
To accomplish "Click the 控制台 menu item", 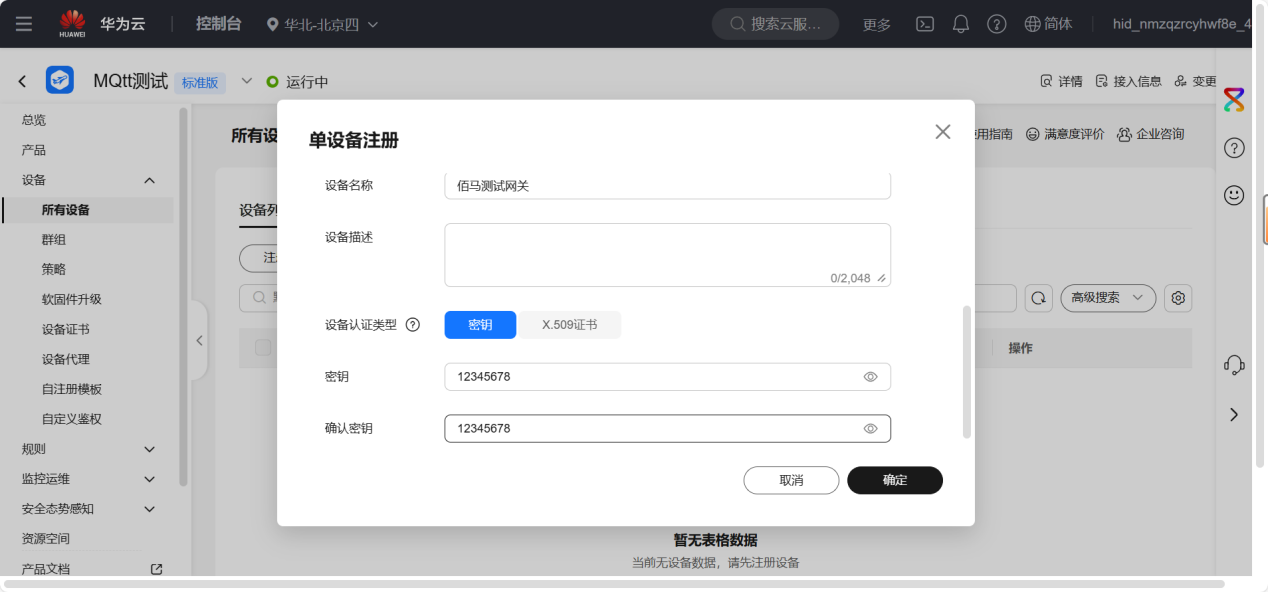I will pyautogui.click(x=218, y=23).
